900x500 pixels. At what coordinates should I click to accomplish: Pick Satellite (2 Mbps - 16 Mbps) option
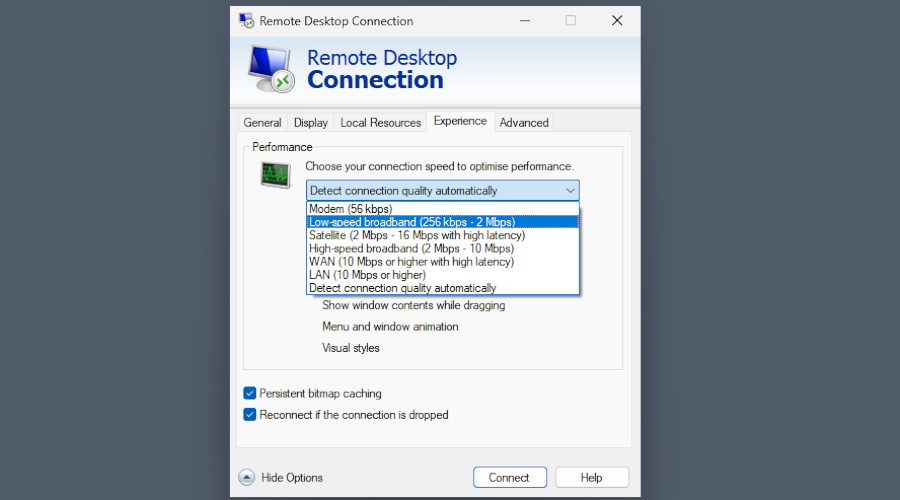click(x=443, y=235)
